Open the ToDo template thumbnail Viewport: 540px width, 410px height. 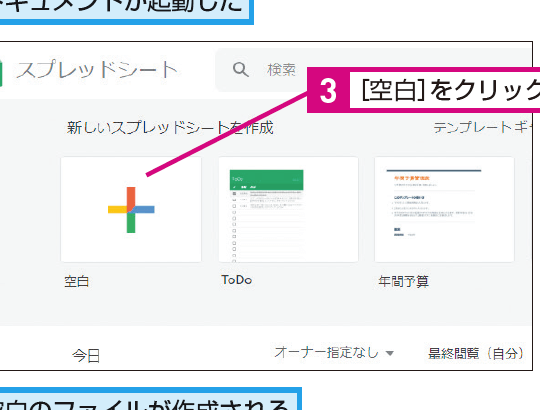tap(288, 209)
